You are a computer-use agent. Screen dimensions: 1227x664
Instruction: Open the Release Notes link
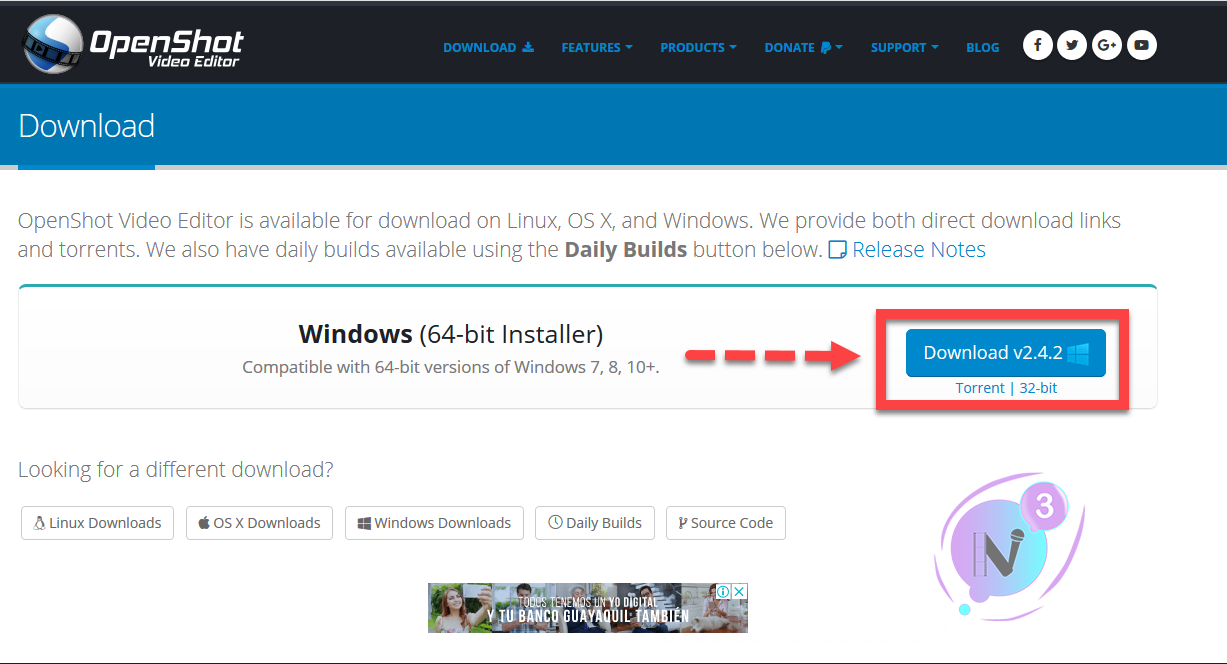(907, 250)
